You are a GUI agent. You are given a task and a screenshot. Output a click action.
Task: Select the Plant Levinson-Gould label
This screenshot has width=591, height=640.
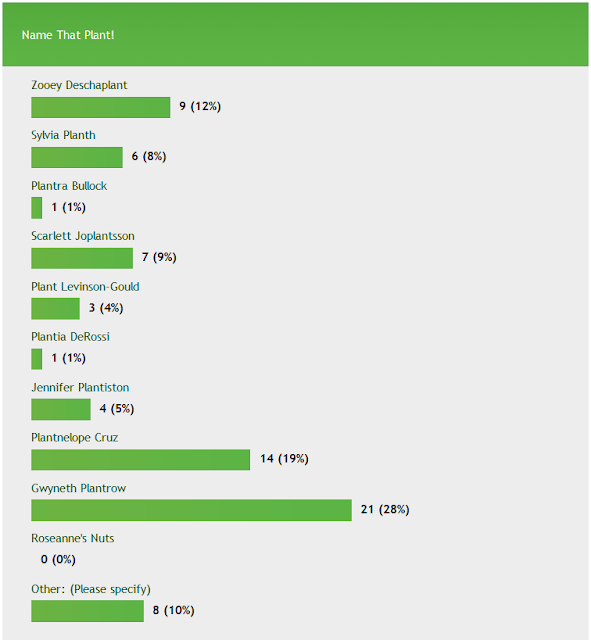point(85,287)
